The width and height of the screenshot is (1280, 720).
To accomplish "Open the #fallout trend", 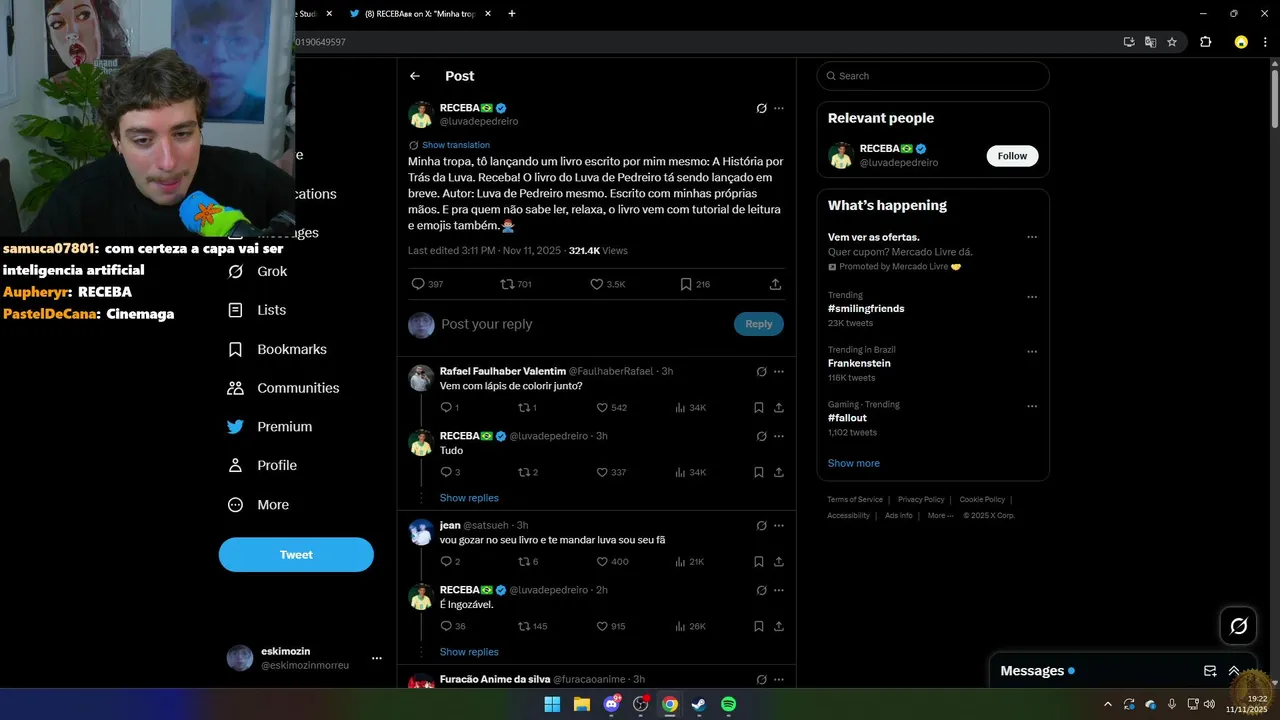I will (847, 418).
